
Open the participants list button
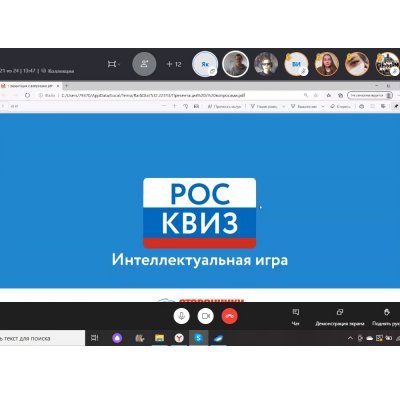(x=144, y=64)
